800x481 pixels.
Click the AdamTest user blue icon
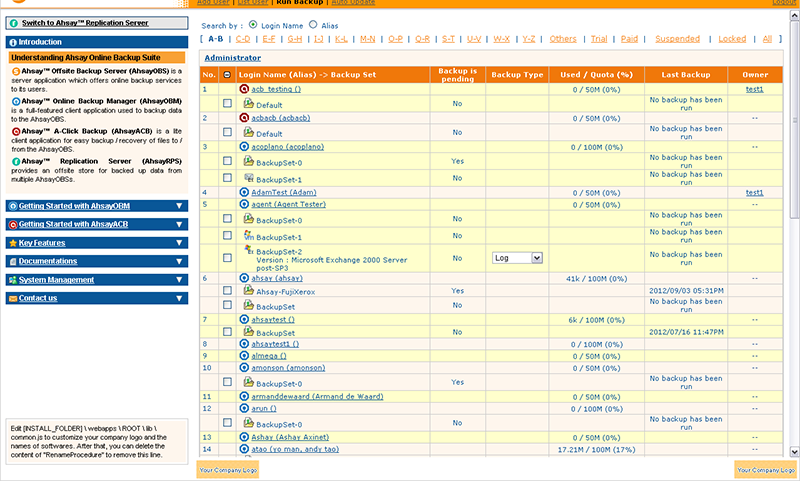(x=244, y=192)
